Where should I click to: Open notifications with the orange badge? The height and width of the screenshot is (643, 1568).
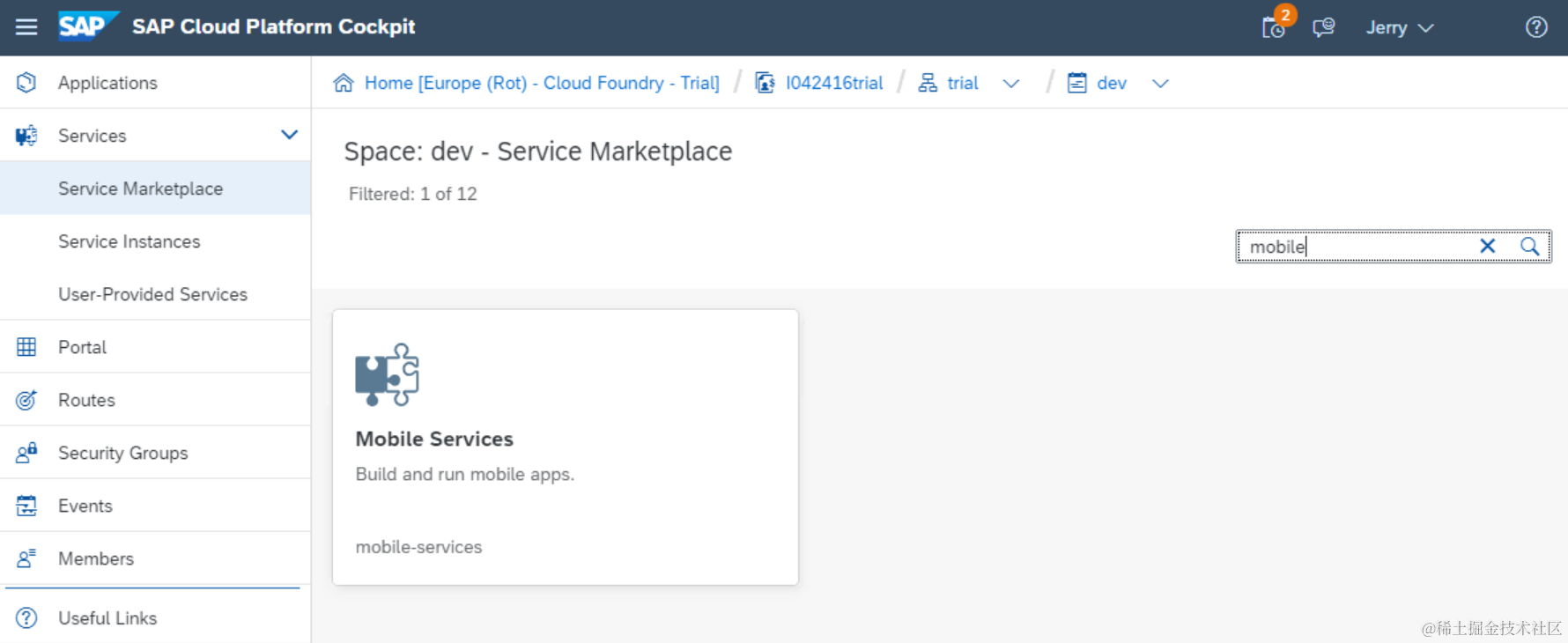[x=1274, y=27]
